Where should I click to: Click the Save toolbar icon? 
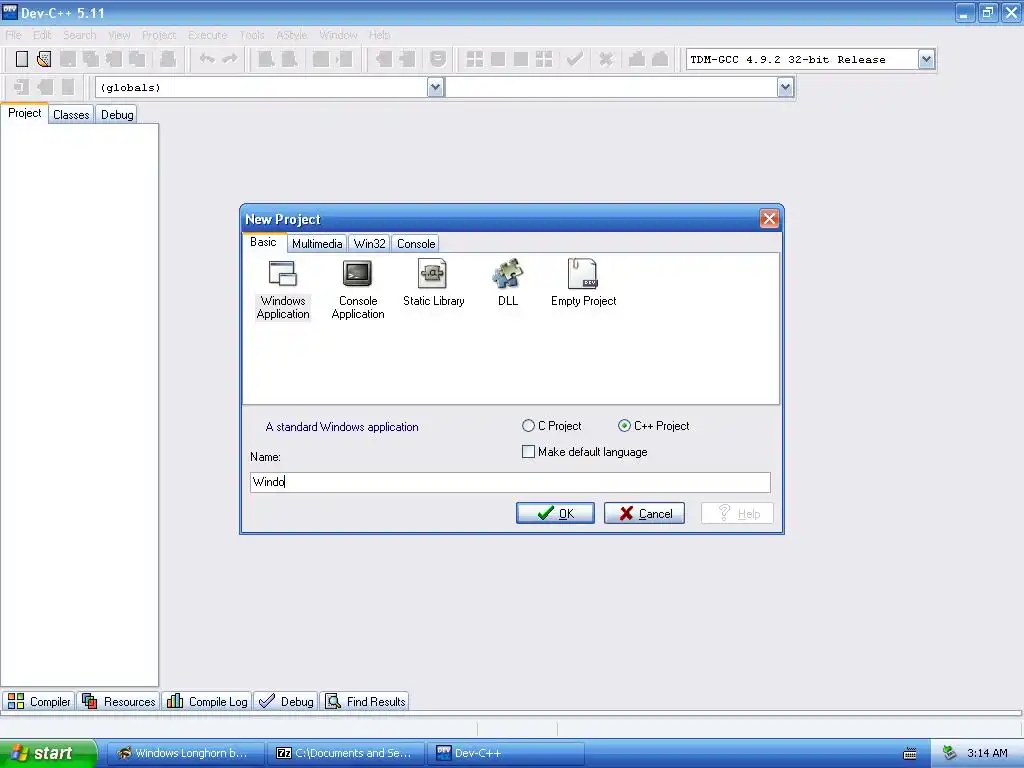(67, 59)
